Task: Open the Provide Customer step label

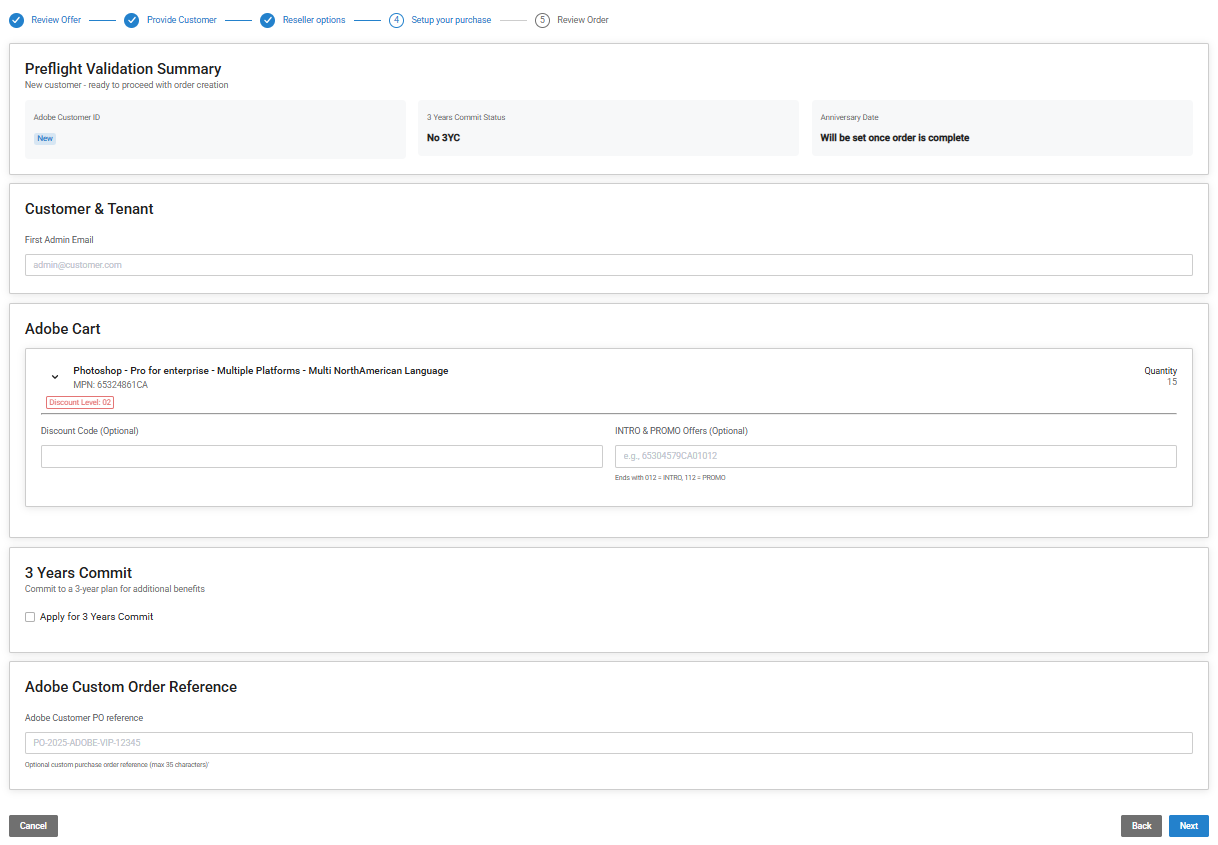Action: click(181, 20)
